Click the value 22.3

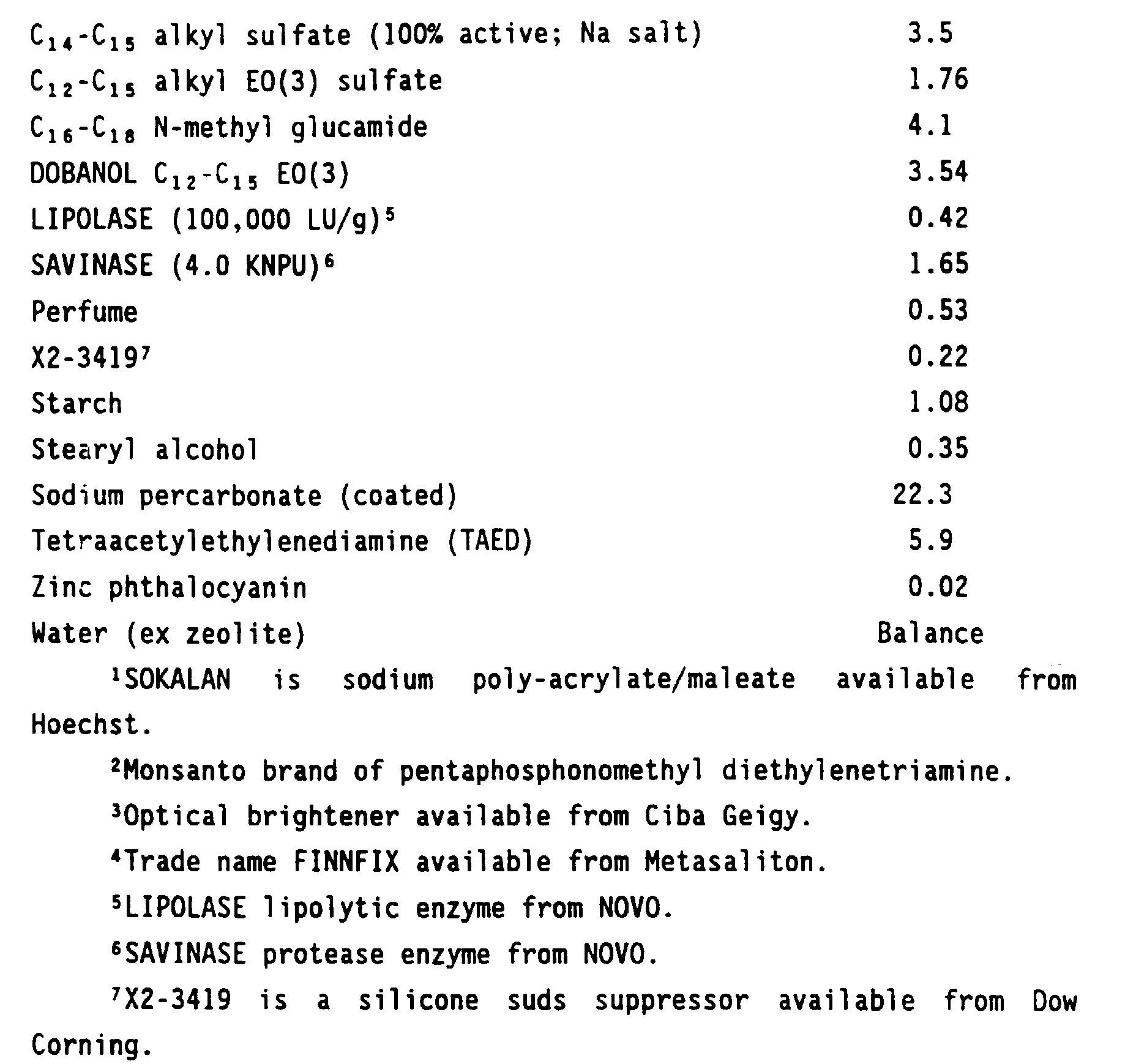pos(922,494)
